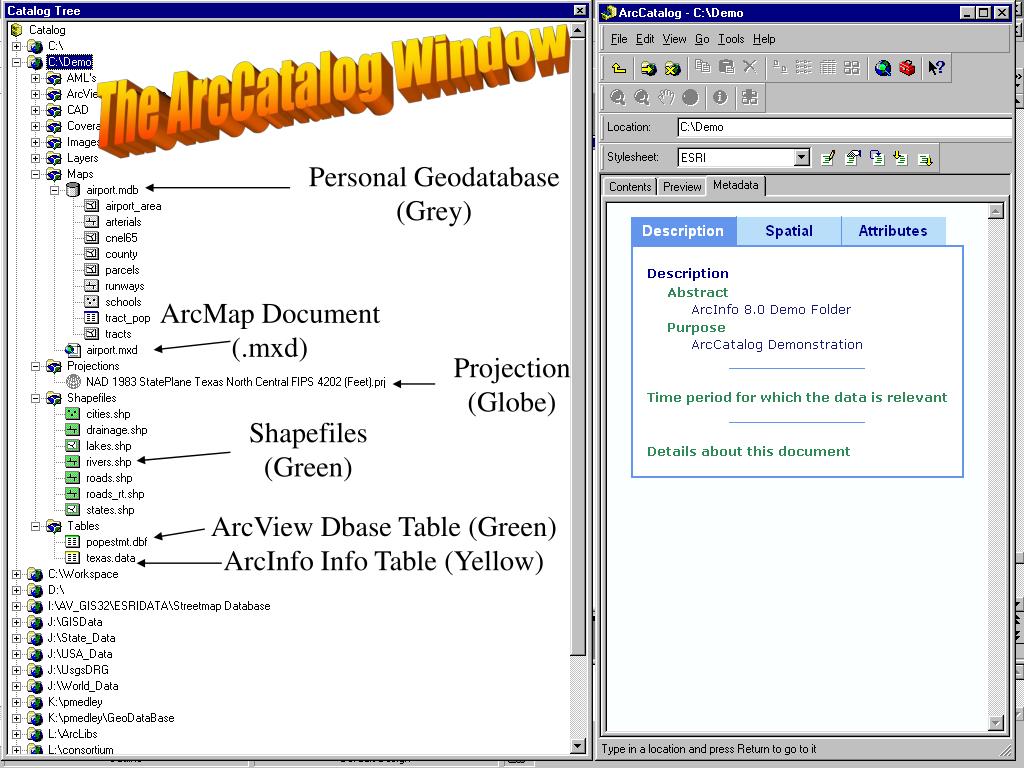Viewport: 1024px width, 768px height.
Task: Select the rivers.shp shapefile
Action: (x=108, y=462)
